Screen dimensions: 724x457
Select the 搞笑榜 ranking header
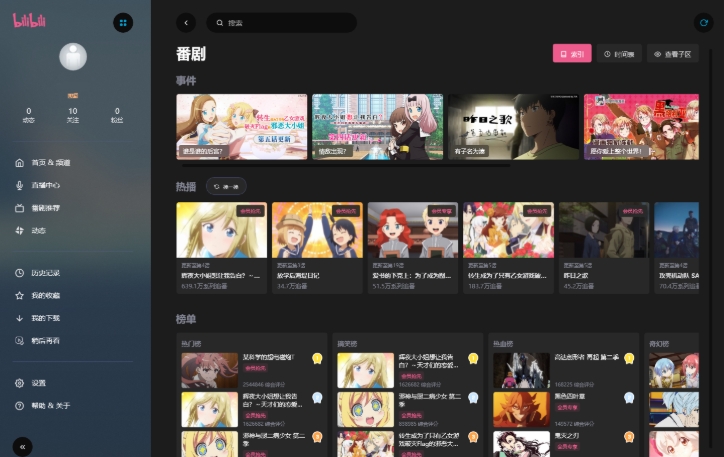point(347,343)
